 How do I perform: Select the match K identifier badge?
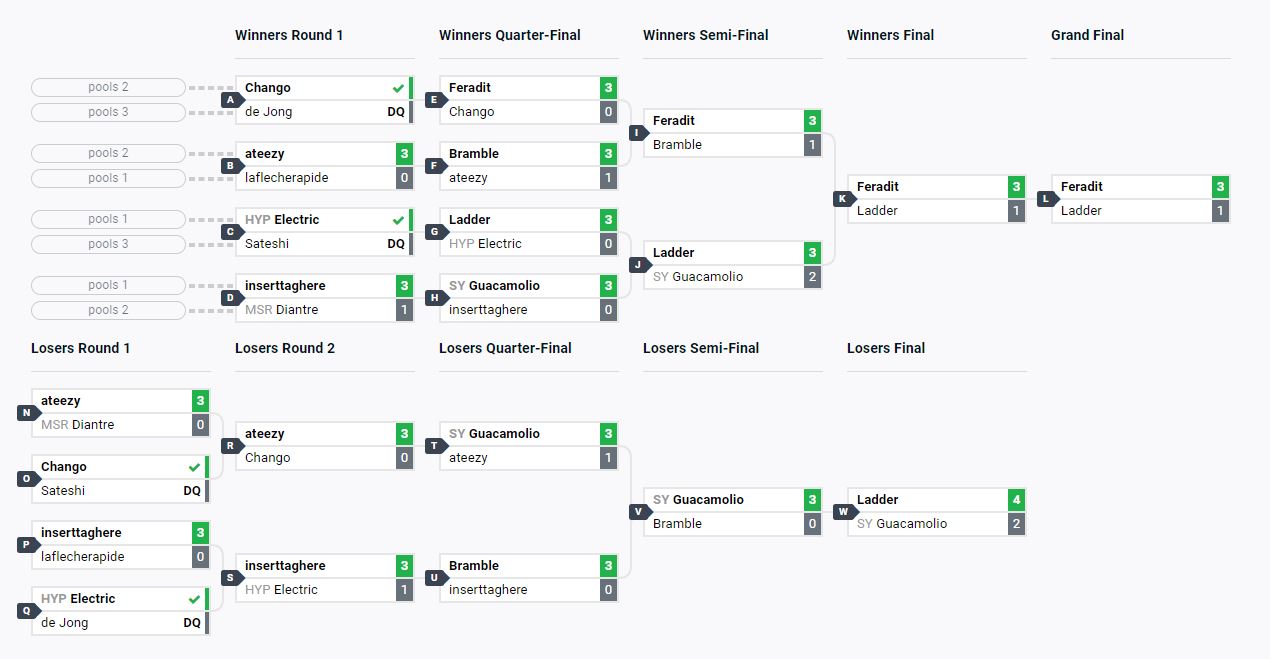(843, 199)
